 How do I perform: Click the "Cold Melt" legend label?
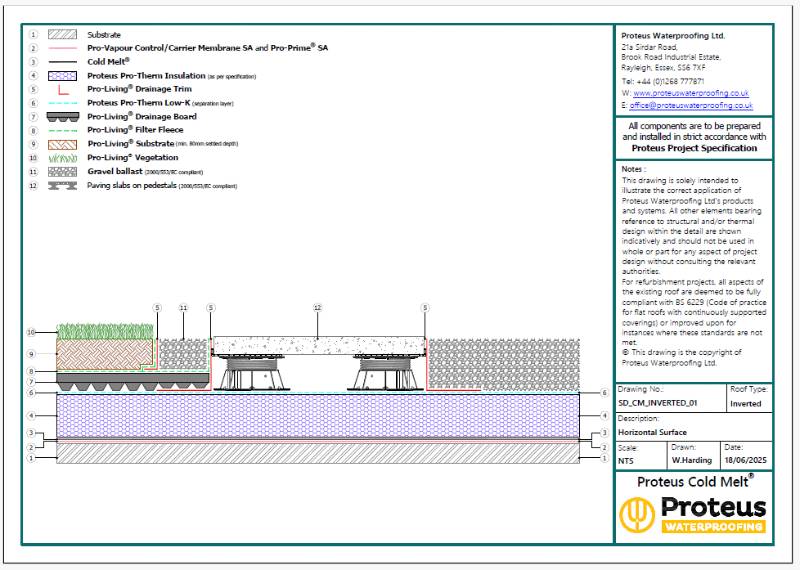click(108, 62)
